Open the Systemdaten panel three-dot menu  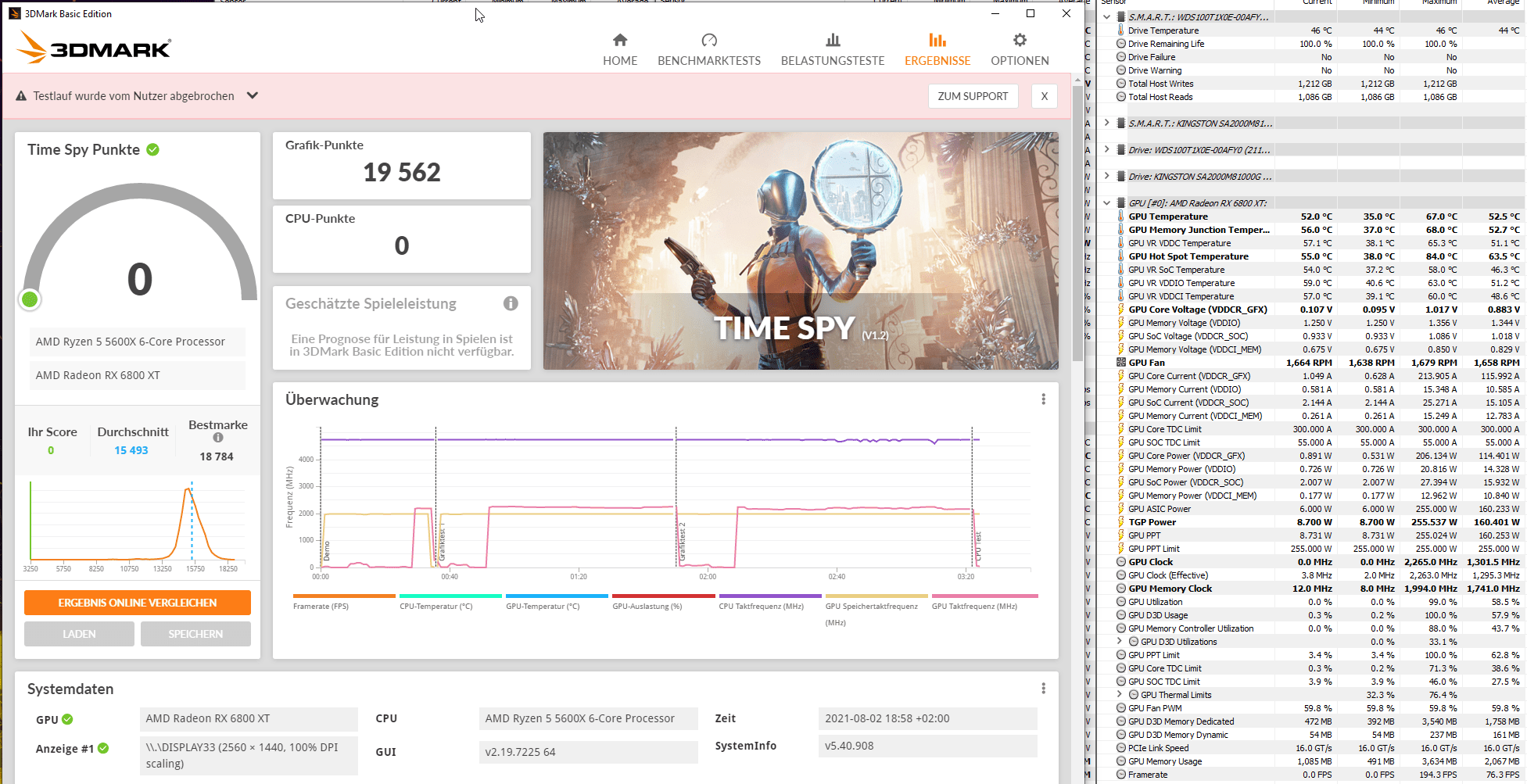(x=1043, y=689)
